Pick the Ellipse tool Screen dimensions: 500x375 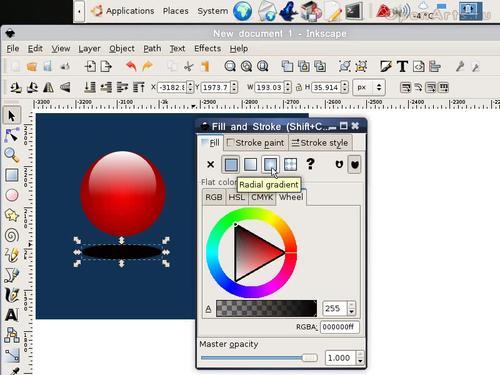click(12, 195)
